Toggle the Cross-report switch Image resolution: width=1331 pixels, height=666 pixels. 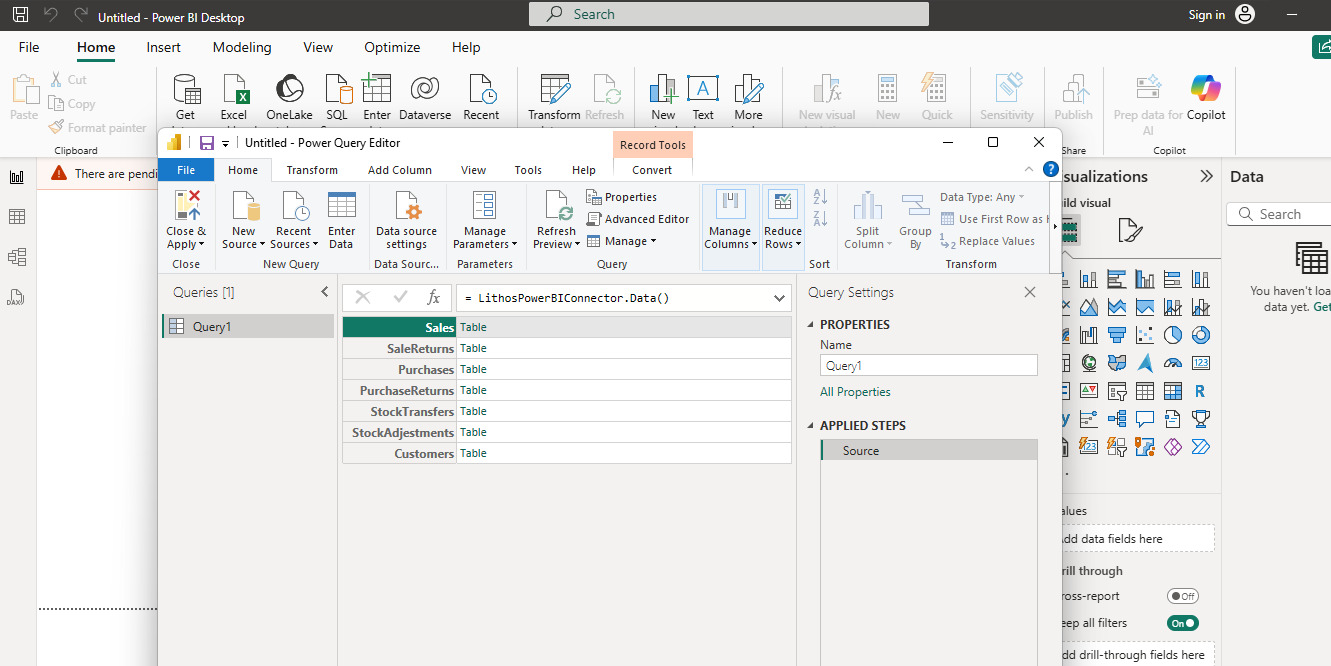1183,596
